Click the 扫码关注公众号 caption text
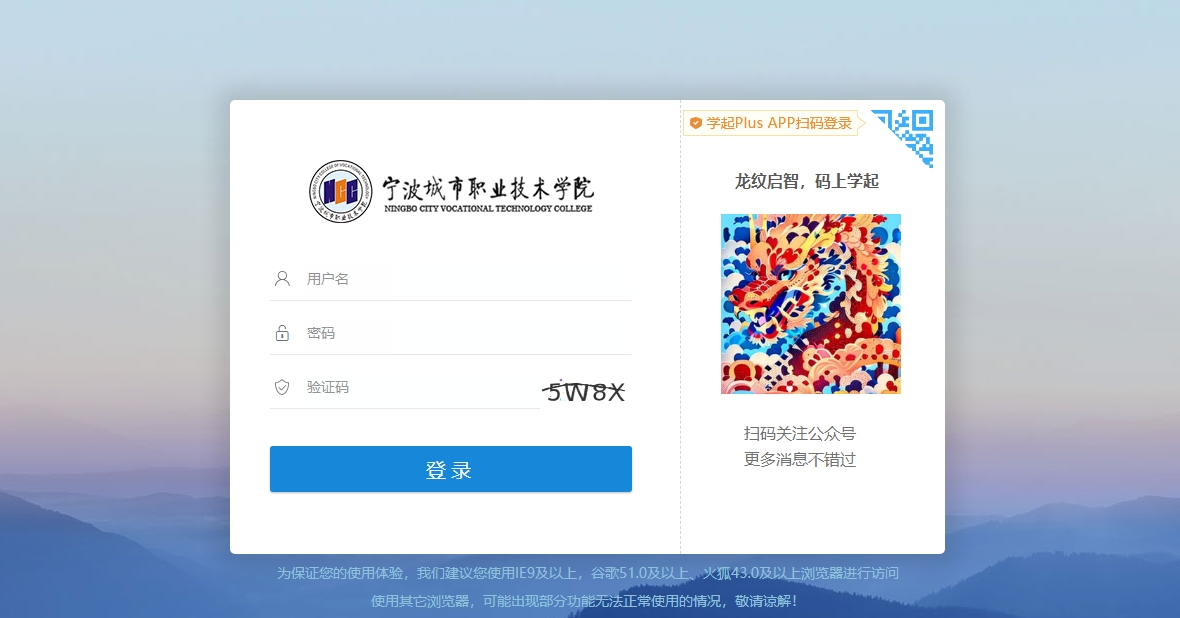 click(800, 433)
